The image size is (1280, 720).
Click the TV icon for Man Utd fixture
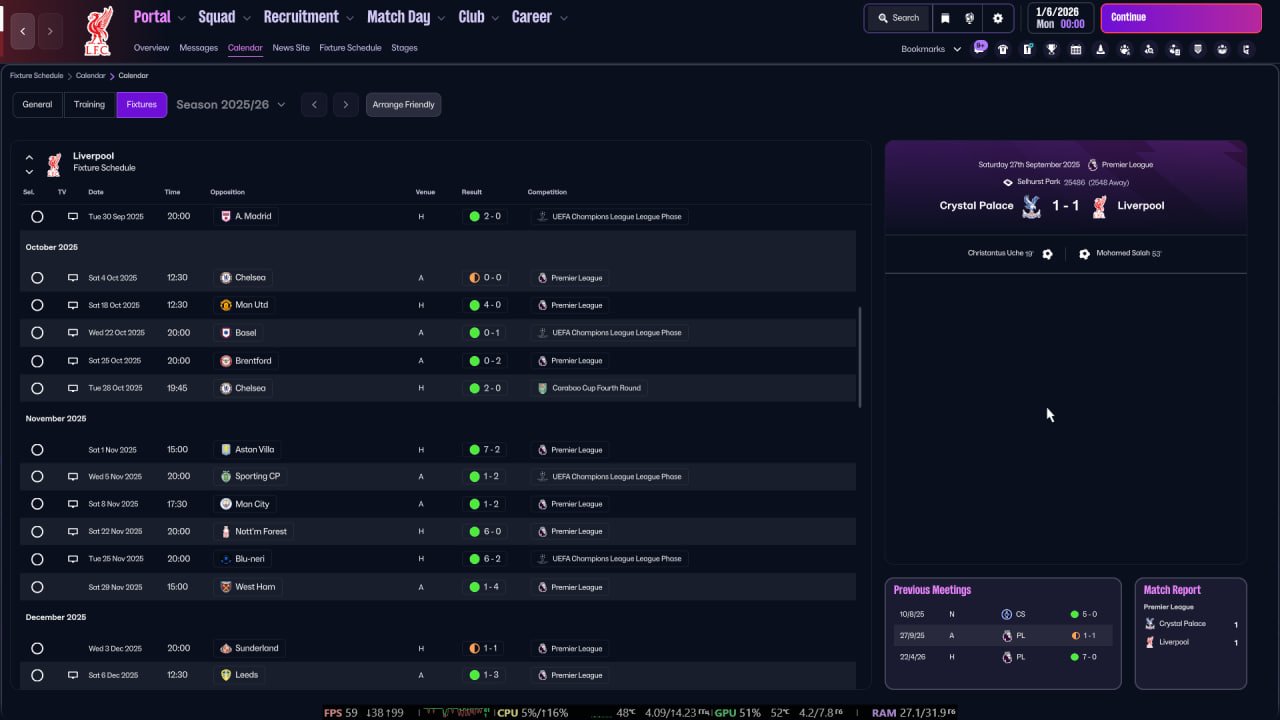tap(72, 305)
